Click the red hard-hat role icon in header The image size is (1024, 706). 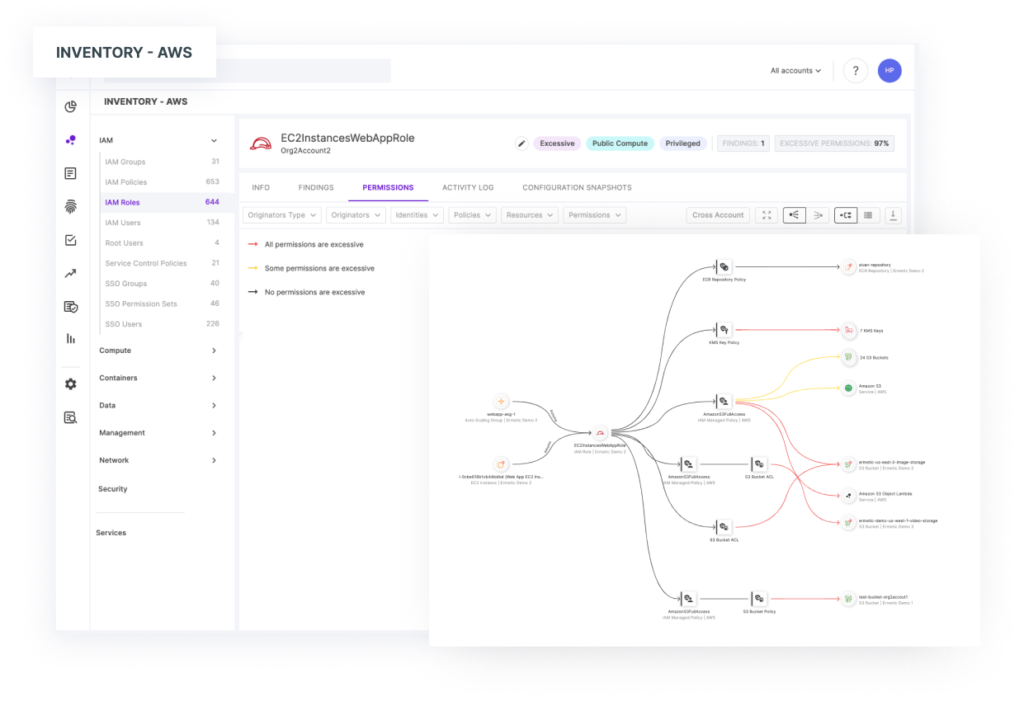coord(261,143)
